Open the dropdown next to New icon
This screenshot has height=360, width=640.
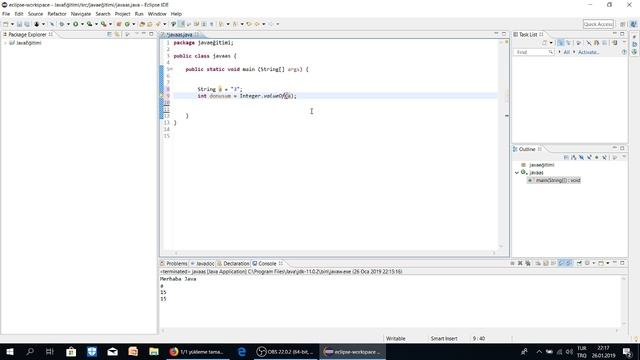12,24
